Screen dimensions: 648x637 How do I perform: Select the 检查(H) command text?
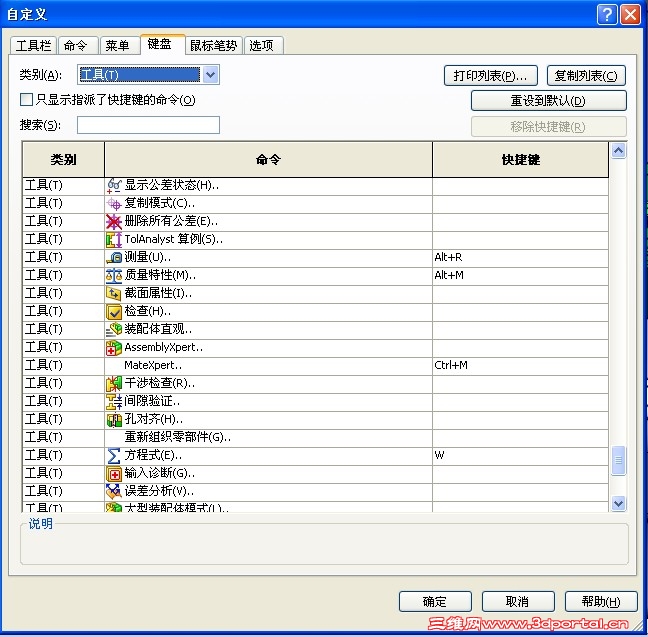(x=147, y=311)
